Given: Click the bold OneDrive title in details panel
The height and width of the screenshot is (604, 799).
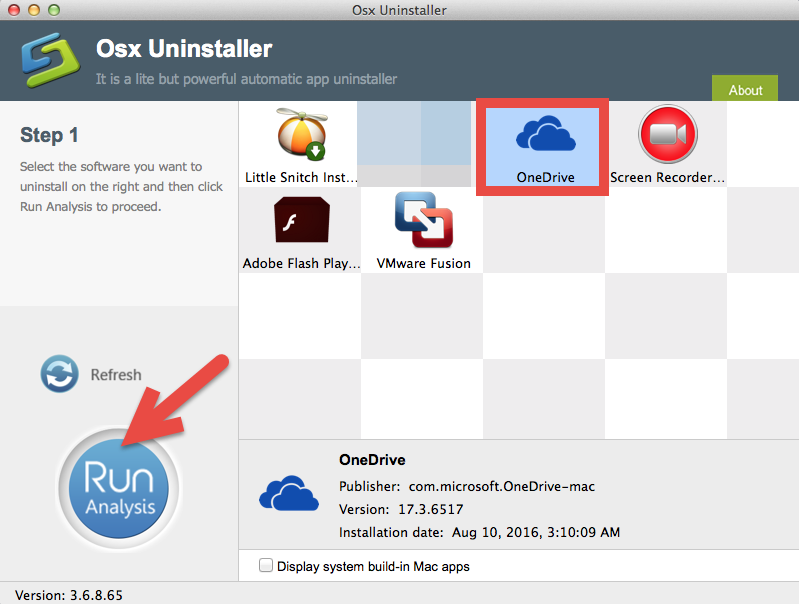Looking at the screenshot, I should click(372, 460).
